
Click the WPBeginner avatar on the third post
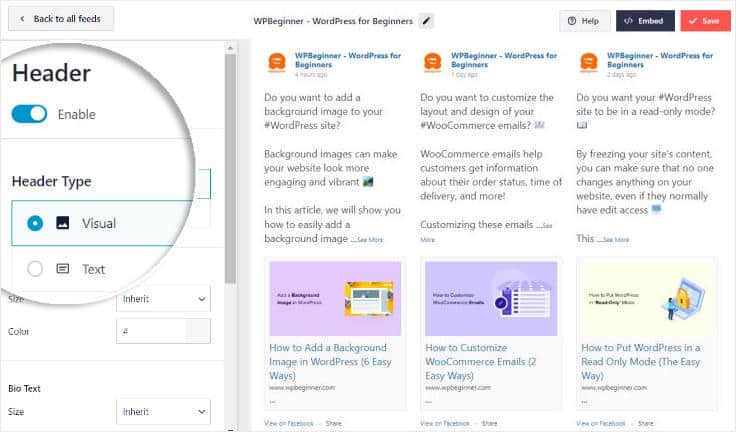(589, 63)
